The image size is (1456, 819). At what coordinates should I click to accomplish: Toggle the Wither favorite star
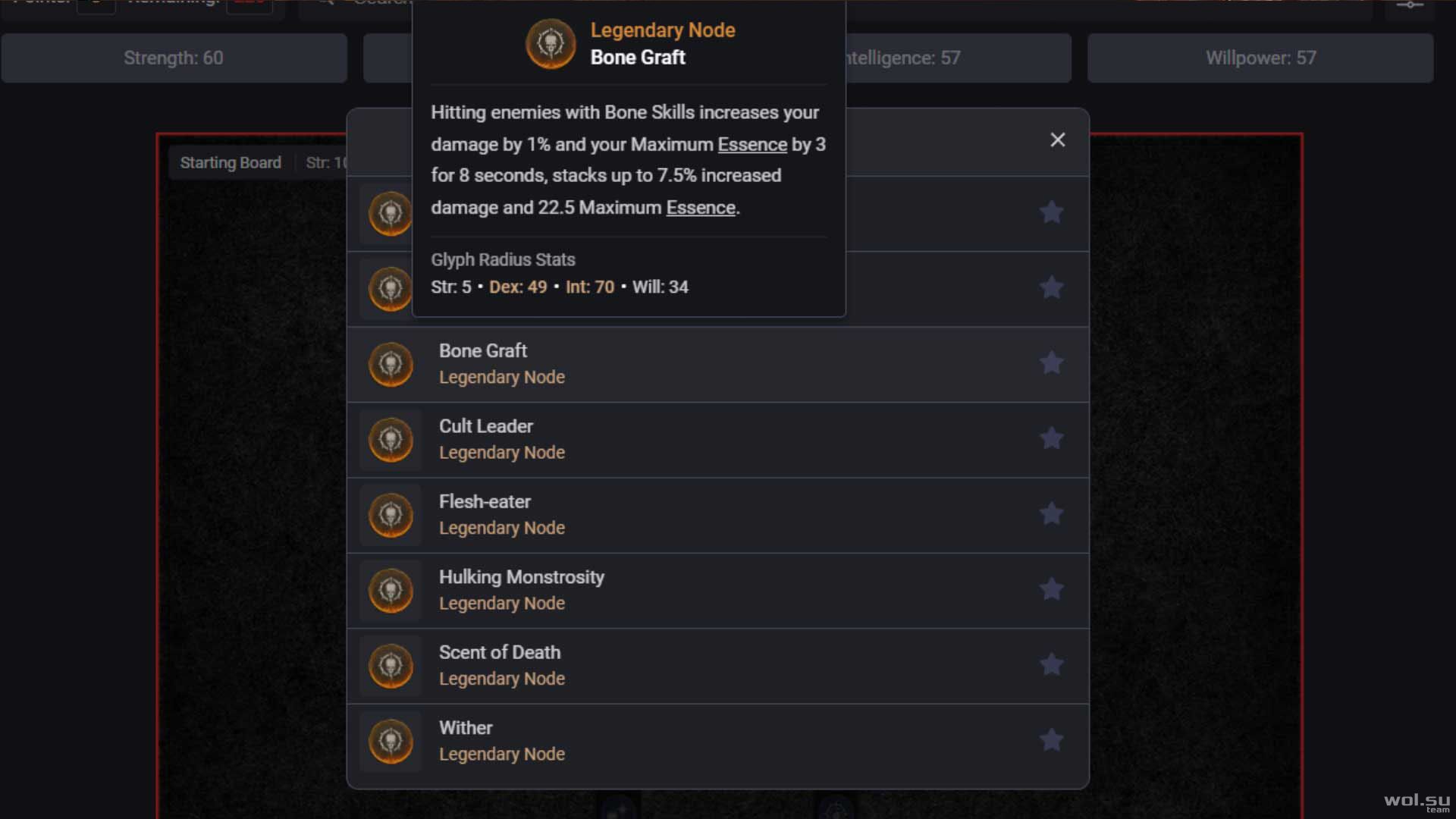(1051, 739)
